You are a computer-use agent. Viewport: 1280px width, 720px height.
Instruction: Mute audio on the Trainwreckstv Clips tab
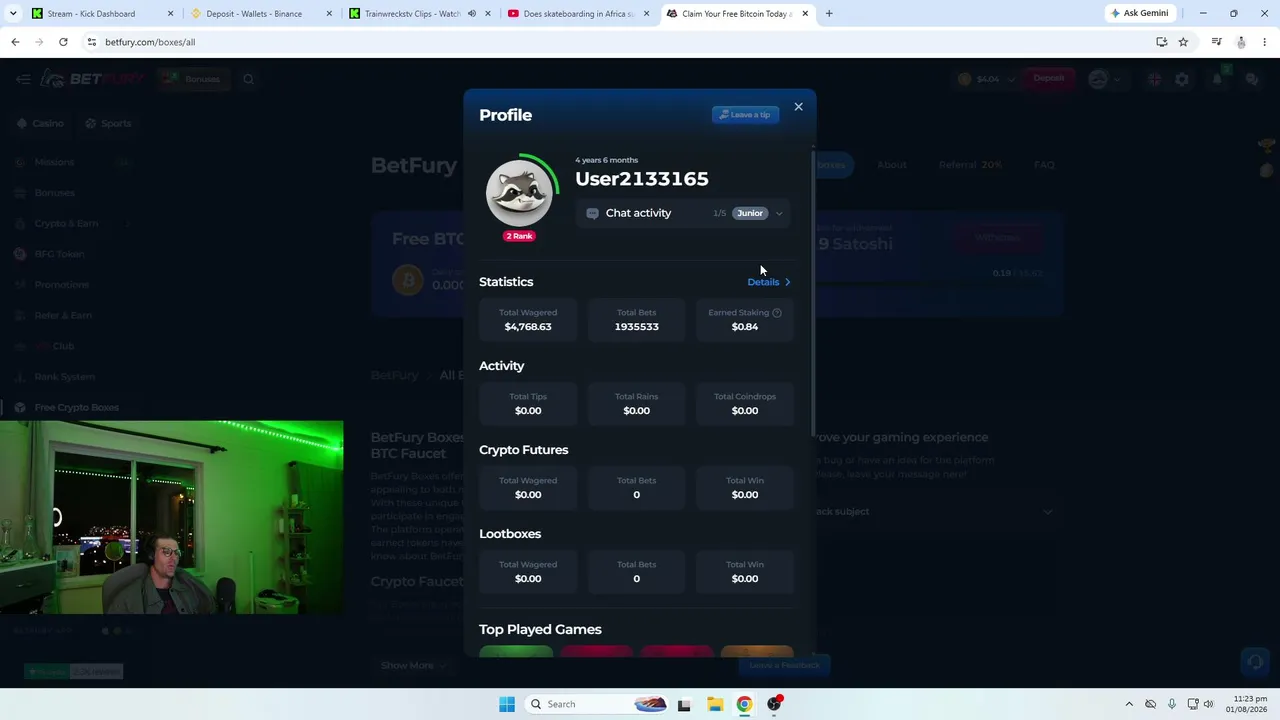tap(472, 14)
